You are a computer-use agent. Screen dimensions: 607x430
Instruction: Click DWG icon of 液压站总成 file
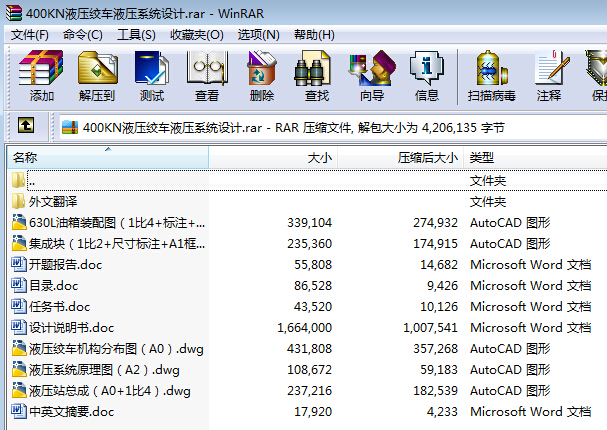coord(19,390)
